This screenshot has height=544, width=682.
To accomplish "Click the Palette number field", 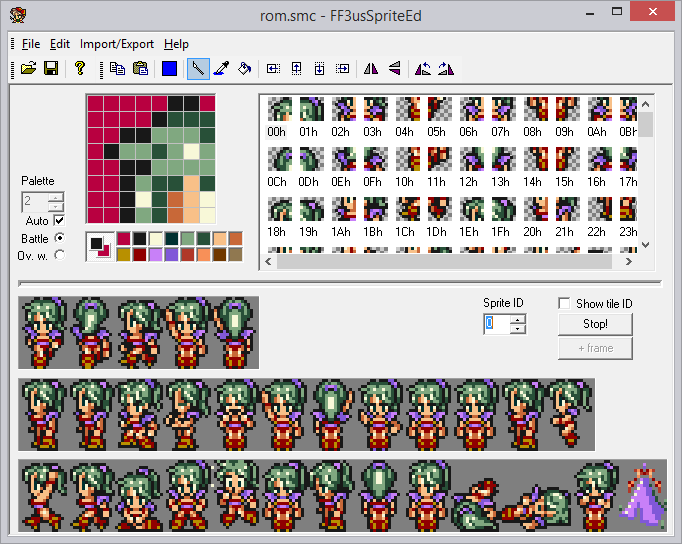I will (35, 202).
